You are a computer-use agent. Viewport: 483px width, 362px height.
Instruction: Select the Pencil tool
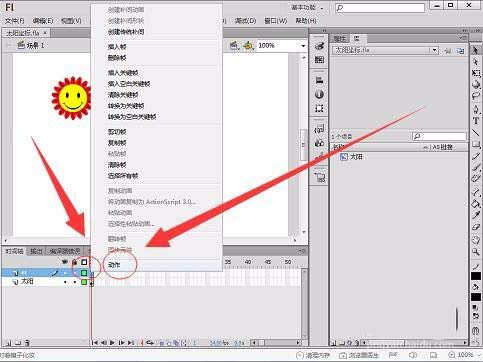[x=476, y=156]
